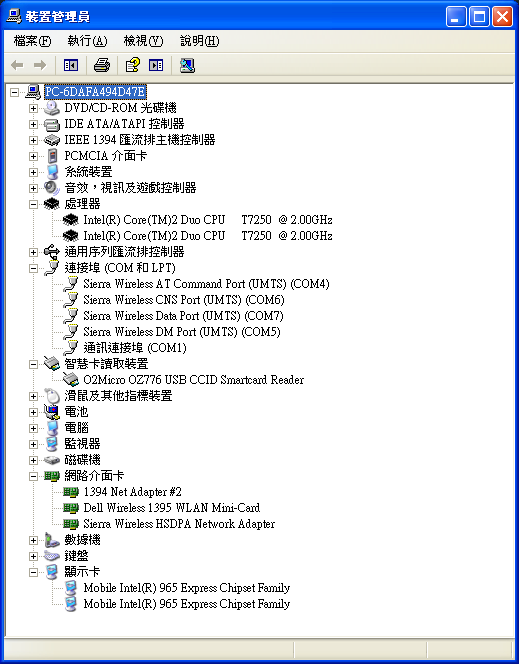Click the PCMCIA 介面卡 icon
The height and width of the screenshot is (664, 519).
(x=52, y=156)
